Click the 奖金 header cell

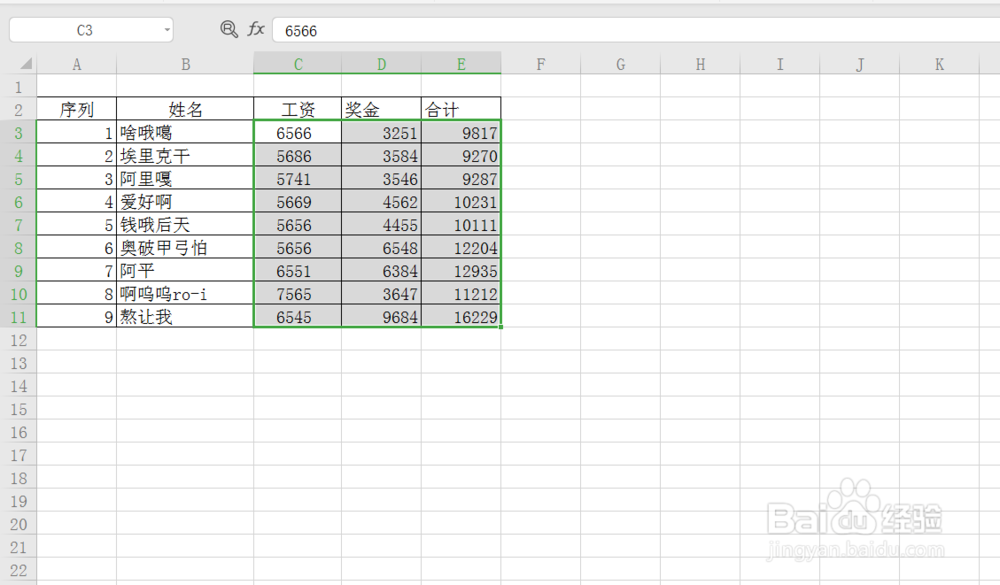tap(381, 109)
